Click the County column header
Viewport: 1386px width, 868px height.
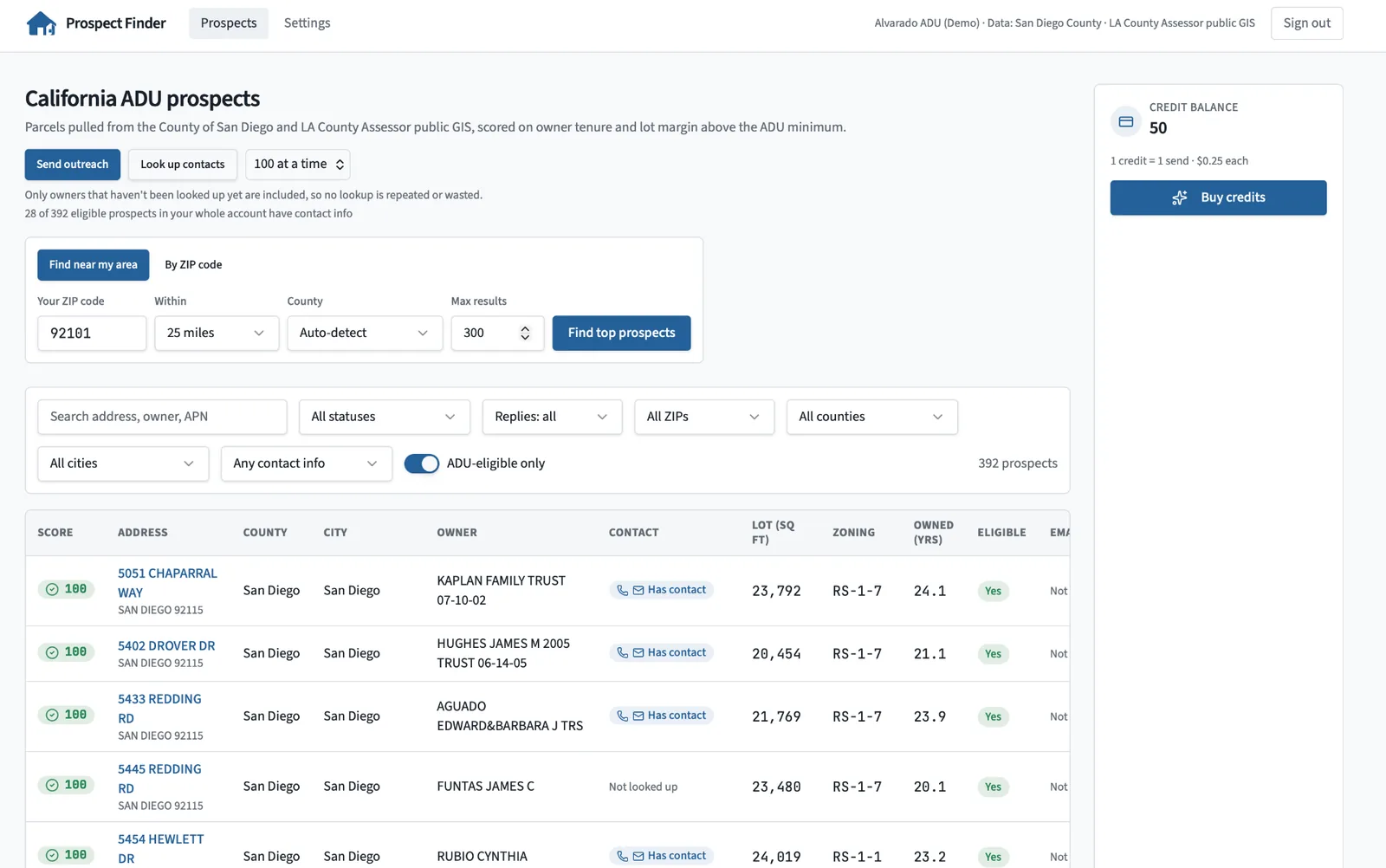coord(265,533)
